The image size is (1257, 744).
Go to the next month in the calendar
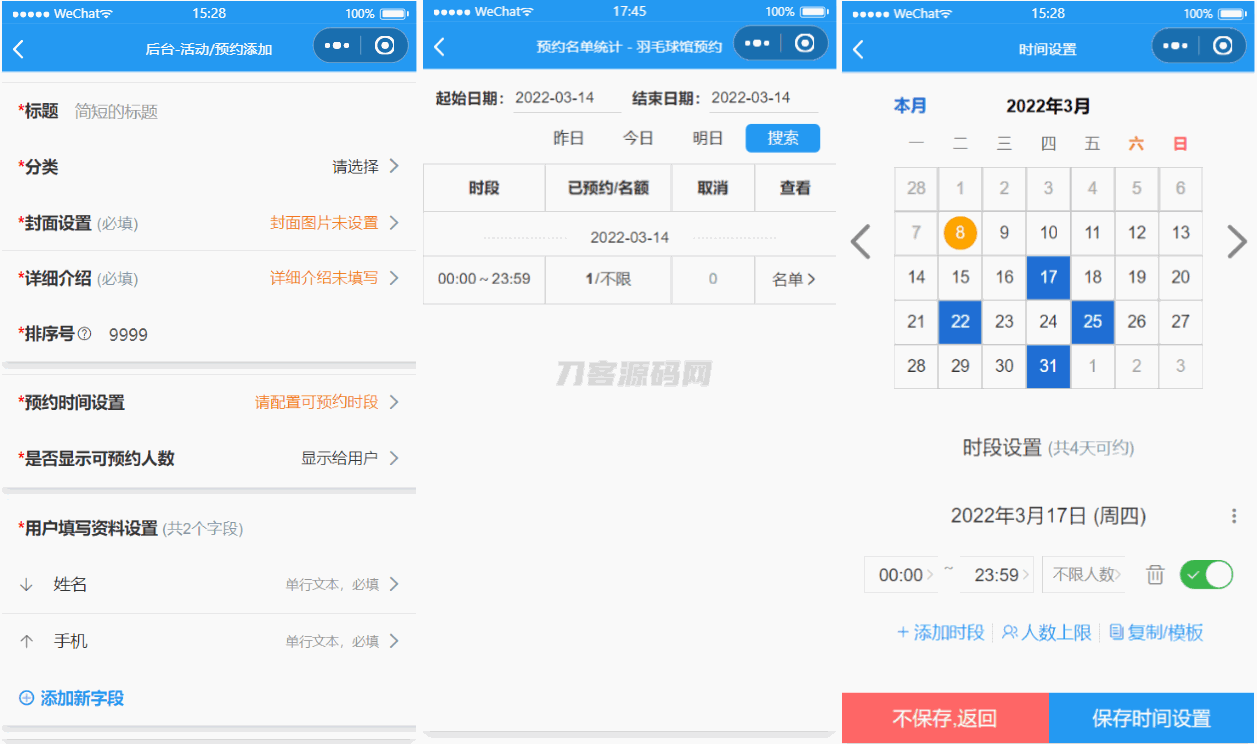[x=1236, y=242]
